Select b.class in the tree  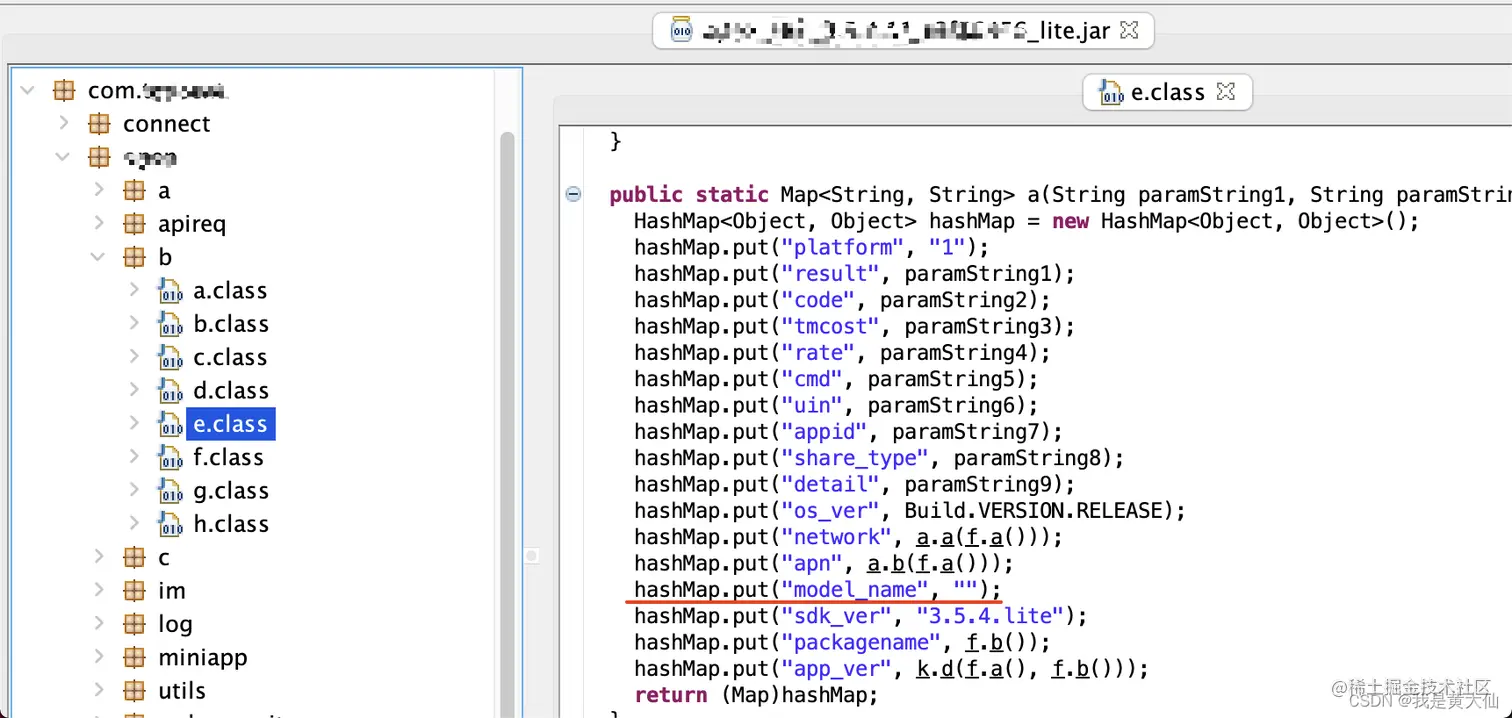(x=231, y=324)
